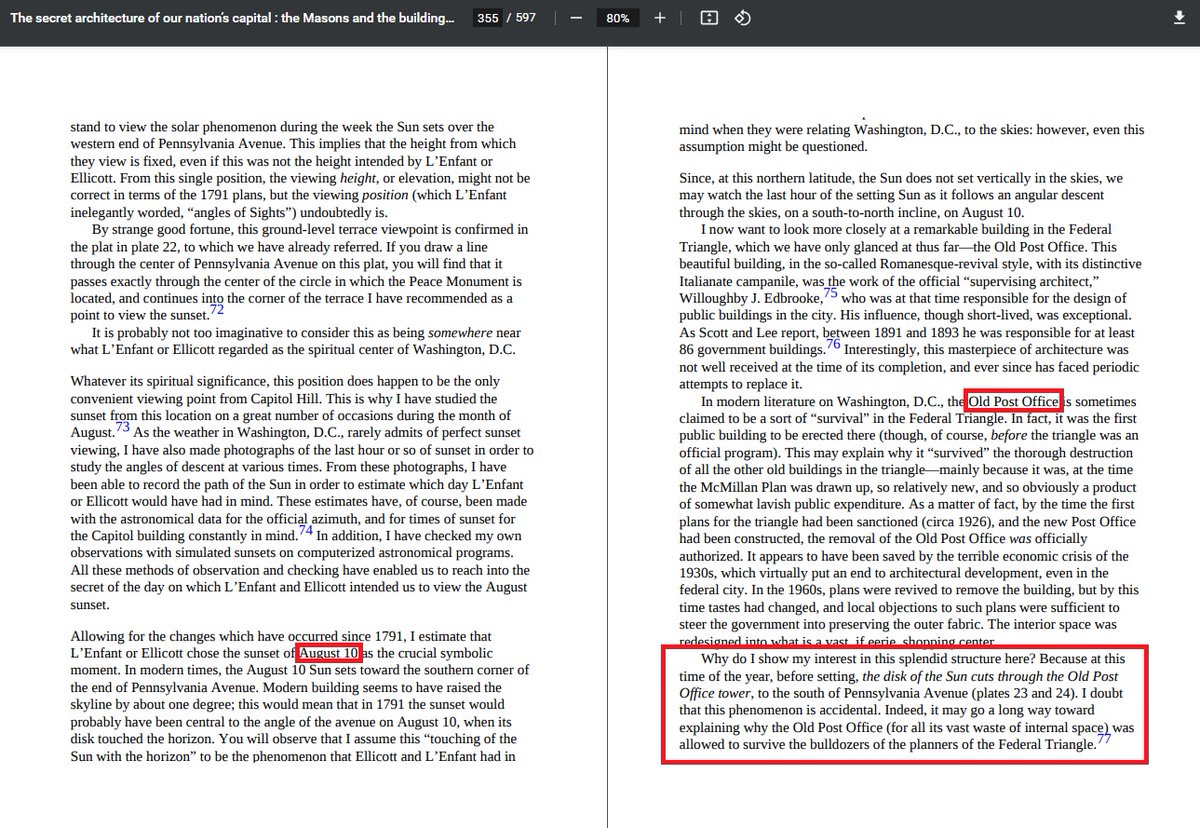Click the document title in toolbar
Screen dimensions: 1200x828
point(231,18)
